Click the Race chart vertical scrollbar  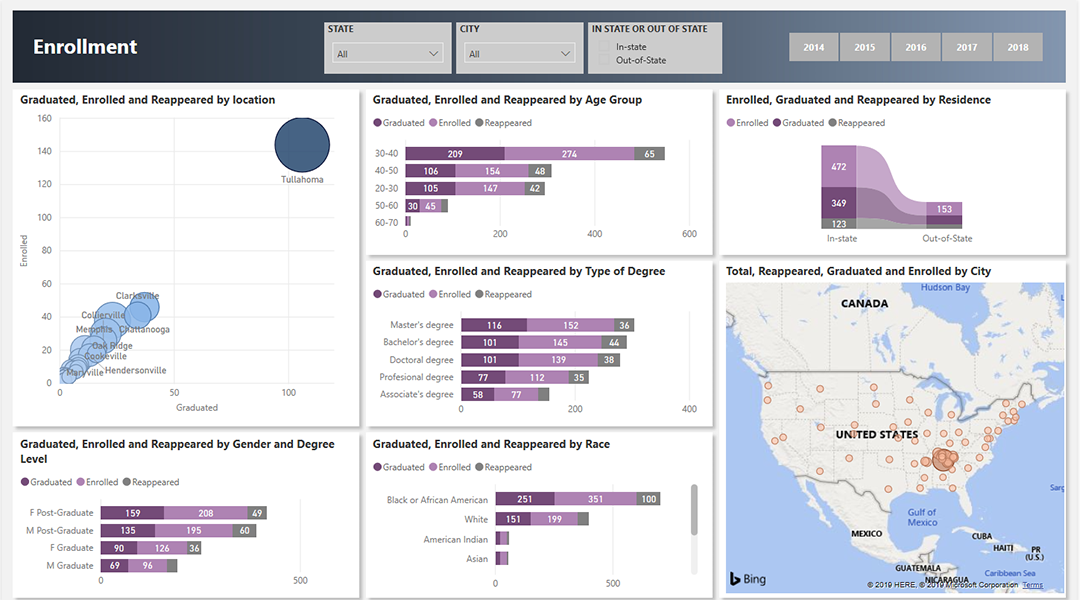click(694, 510)
